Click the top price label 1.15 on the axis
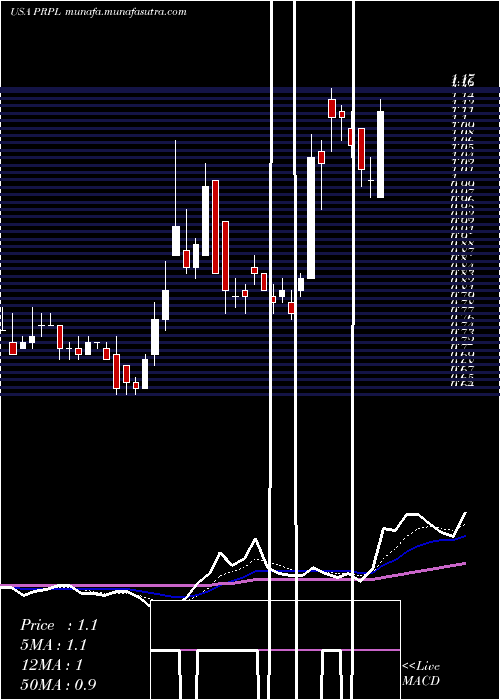This screenshot has height=700, width=500. [x=462, y=81]
